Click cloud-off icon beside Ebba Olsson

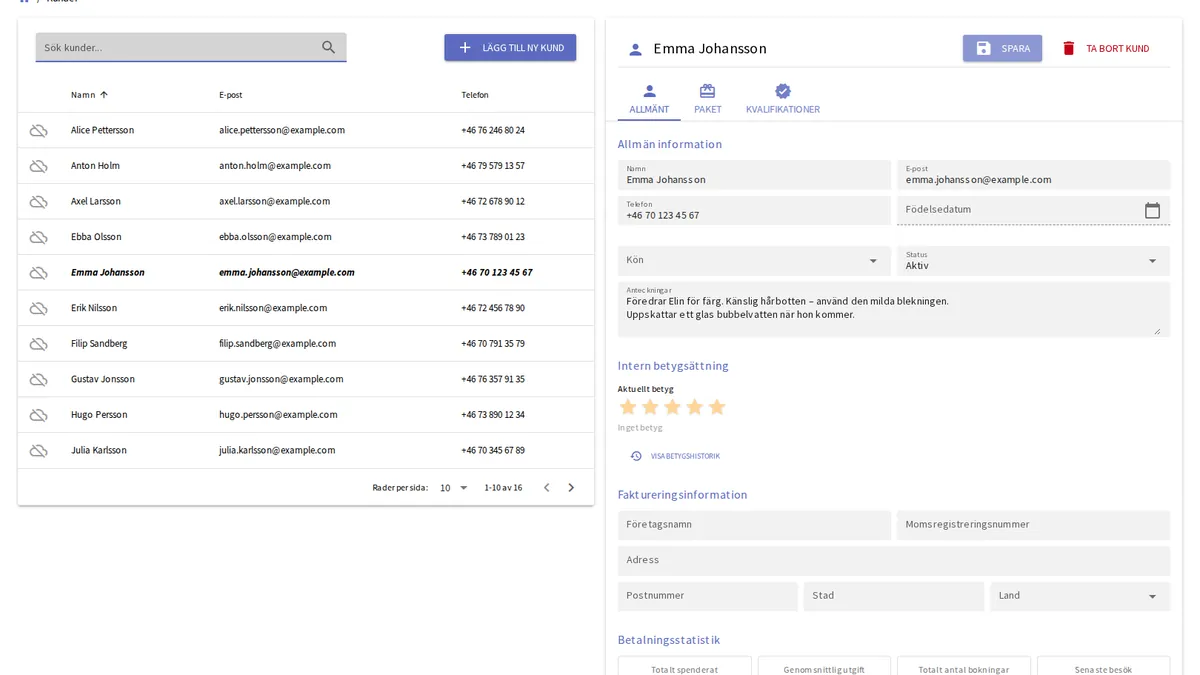(x=38, y=237)
